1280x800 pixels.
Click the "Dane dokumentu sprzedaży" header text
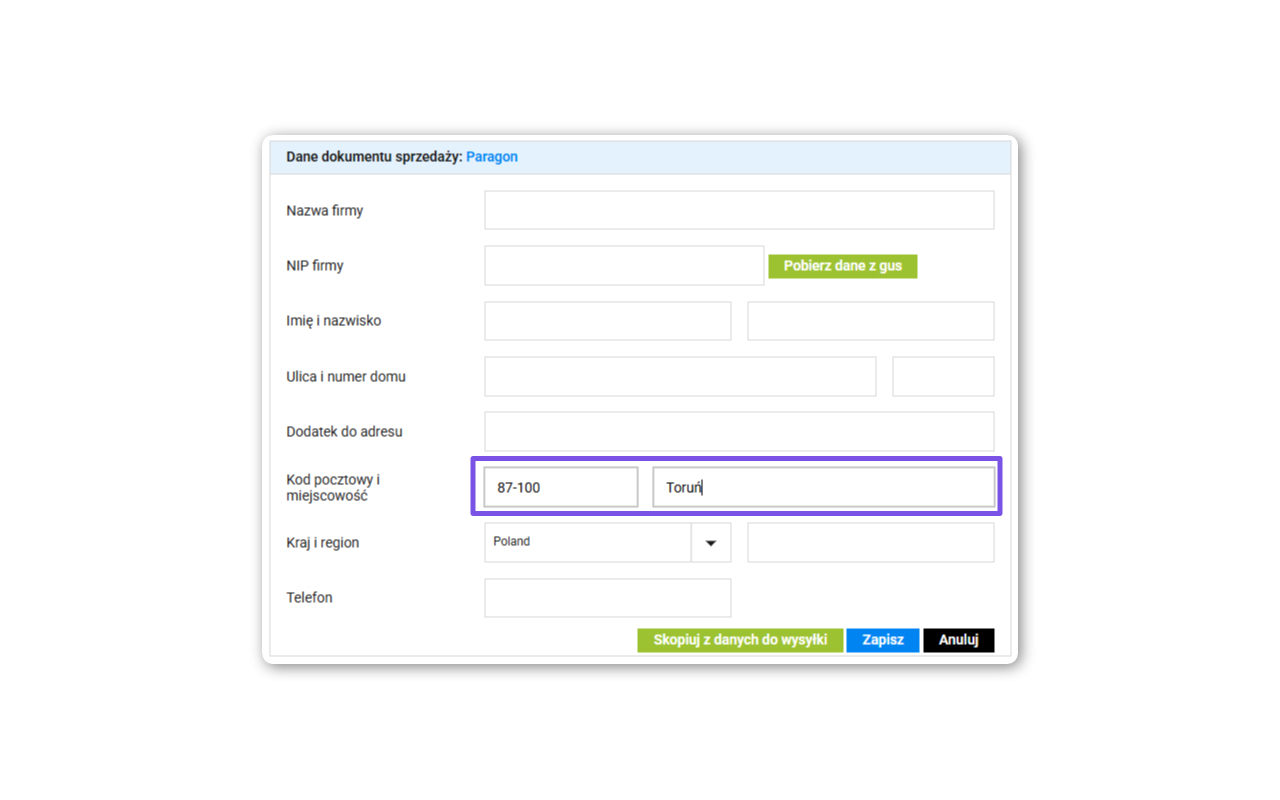(x=374, y=157)
